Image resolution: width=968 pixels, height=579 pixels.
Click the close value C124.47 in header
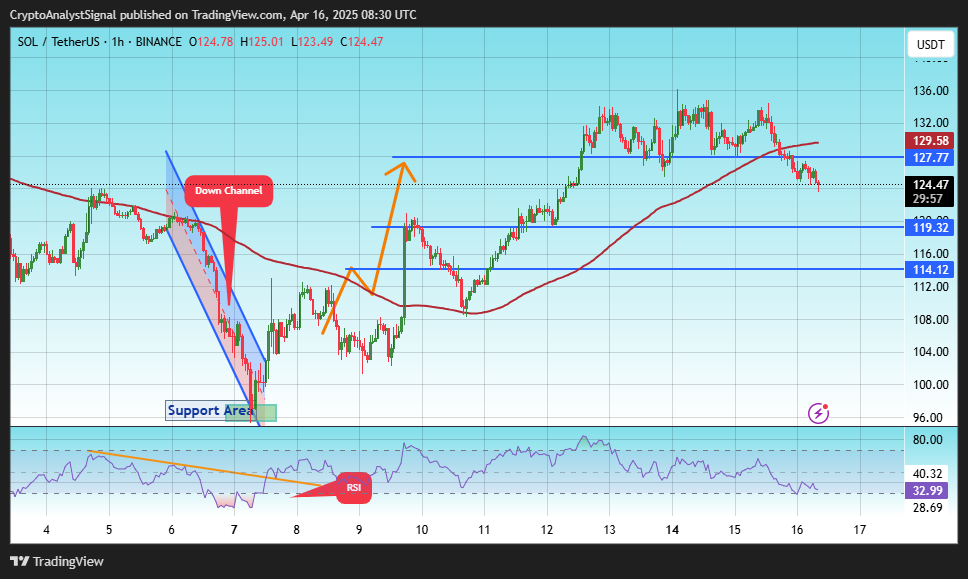pos(362,42)
